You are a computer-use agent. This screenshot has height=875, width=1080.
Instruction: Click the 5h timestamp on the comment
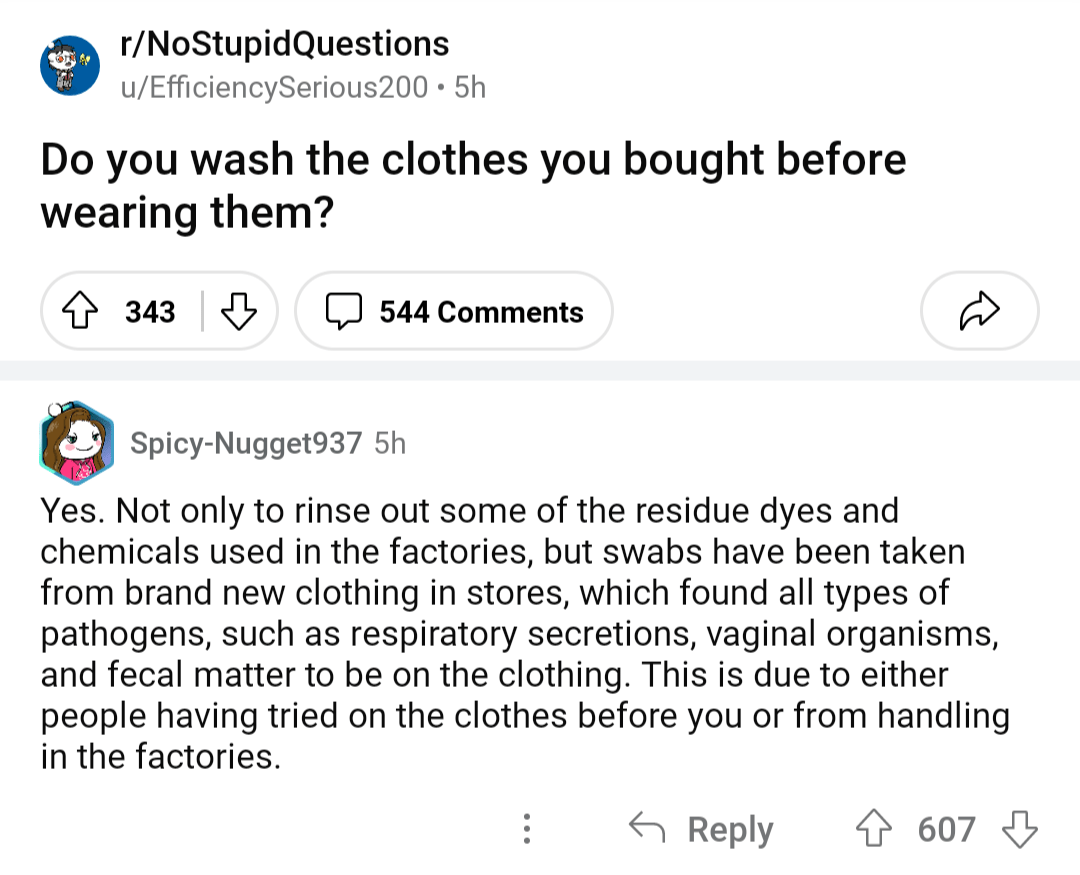click(x=391, y=443)
